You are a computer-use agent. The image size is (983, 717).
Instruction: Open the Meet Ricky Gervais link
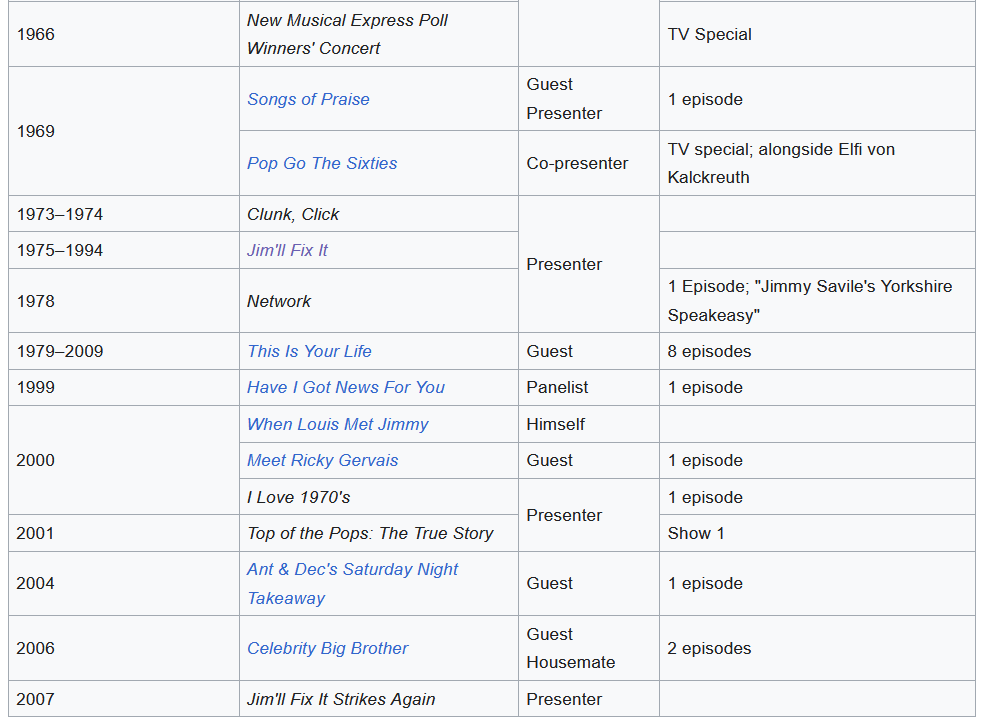[x=322, y=460]
